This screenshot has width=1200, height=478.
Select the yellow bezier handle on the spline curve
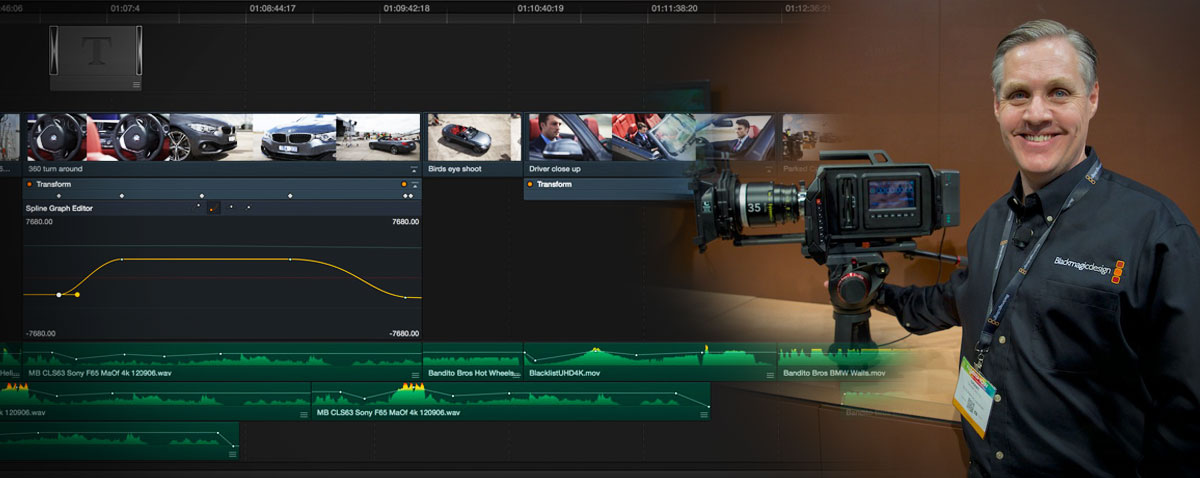pyautogui.click(x=78, y=295)
